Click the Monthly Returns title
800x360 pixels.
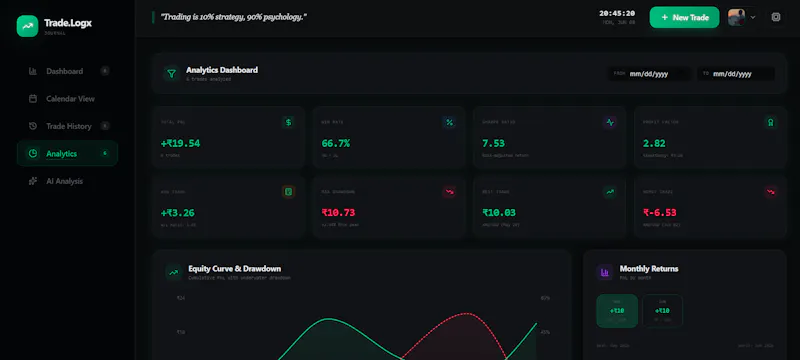coord(649,269)
